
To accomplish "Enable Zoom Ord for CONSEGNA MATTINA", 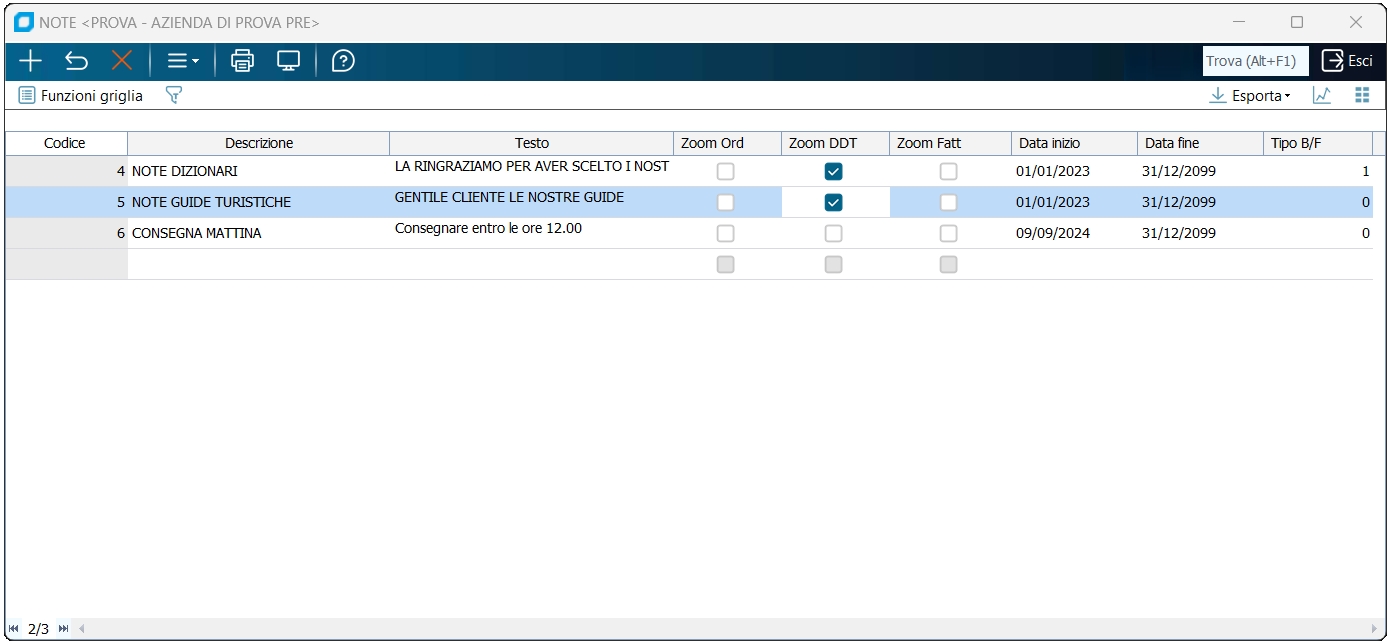I will point(726,233).
